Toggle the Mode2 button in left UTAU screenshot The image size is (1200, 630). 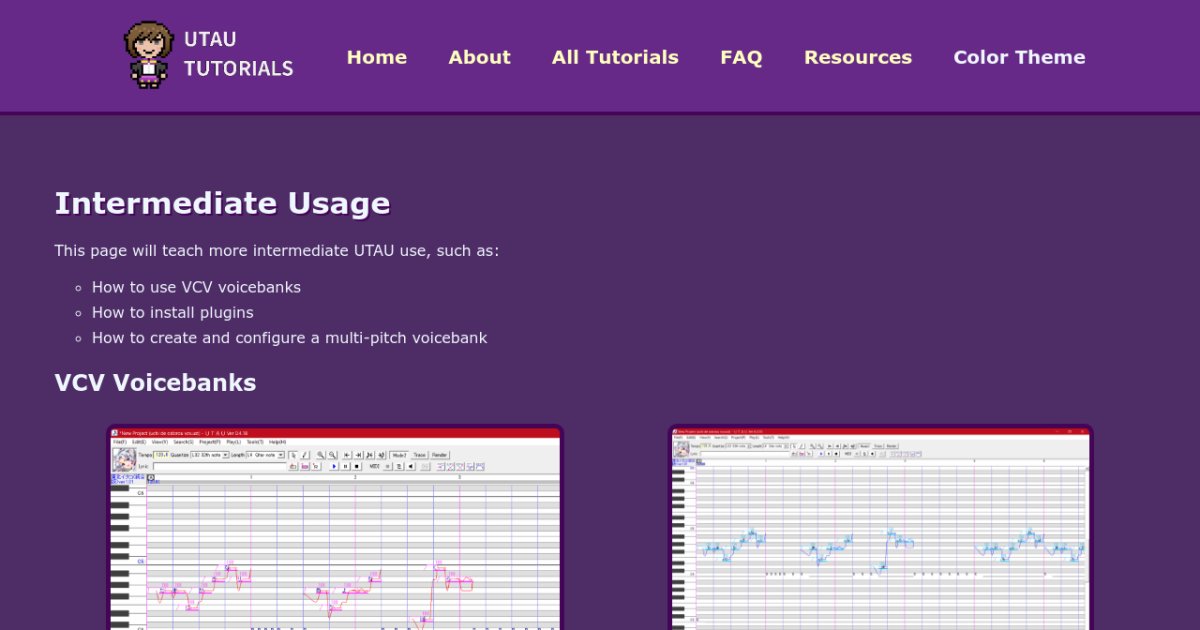coord(399,455)
